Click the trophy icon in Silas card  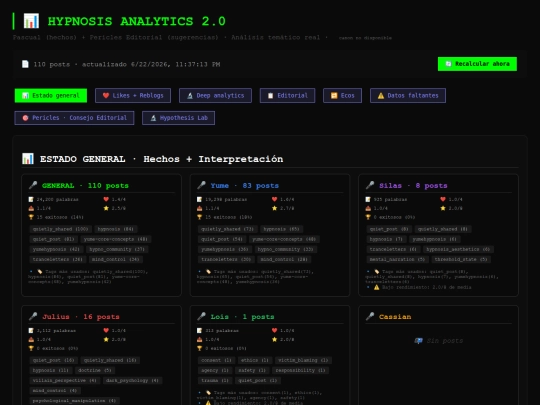click(368, 217)
